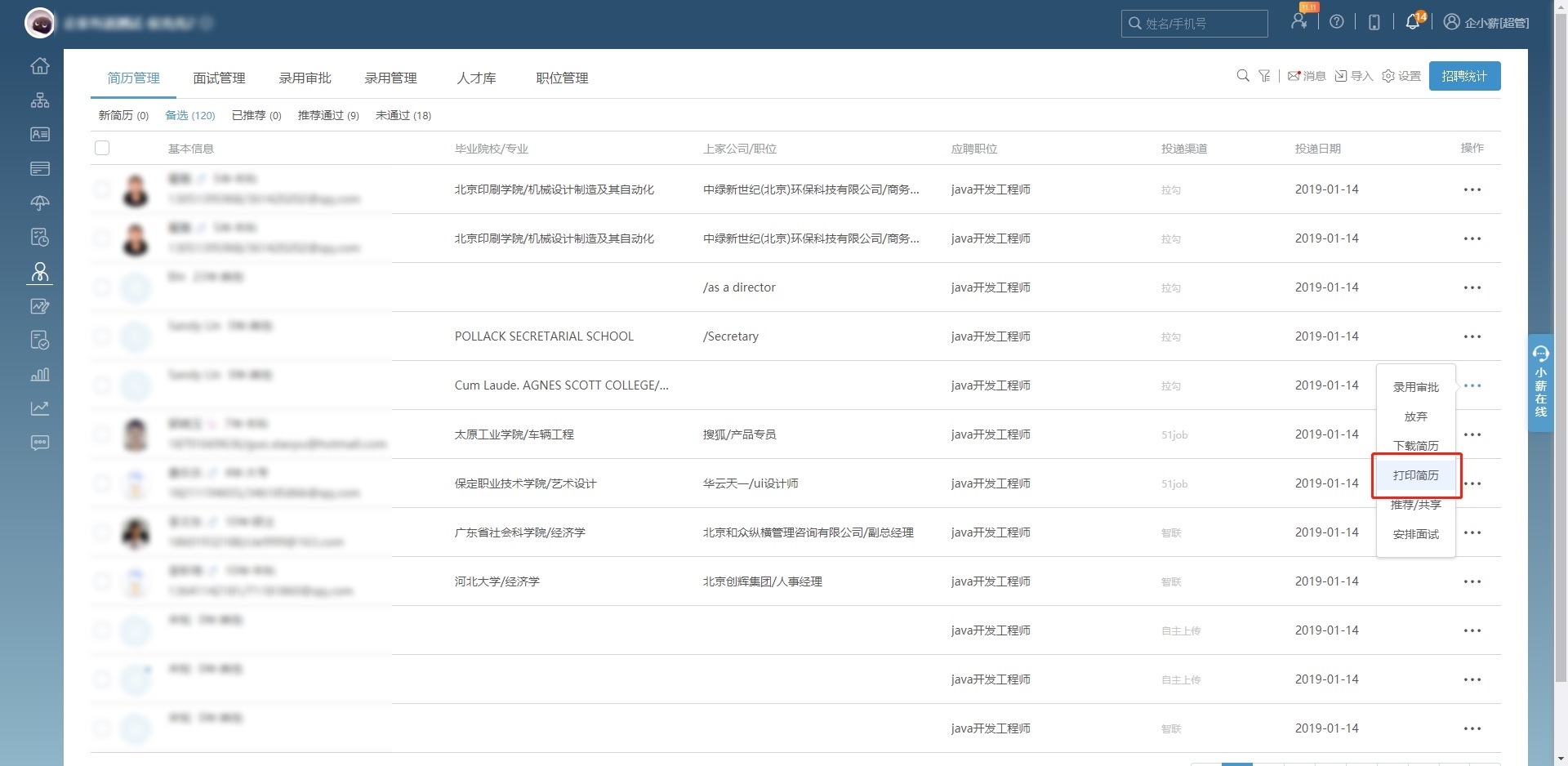Open the recruitment person sidebar icon
This screenshot has height=766, width=1568.
click(39, 271)
